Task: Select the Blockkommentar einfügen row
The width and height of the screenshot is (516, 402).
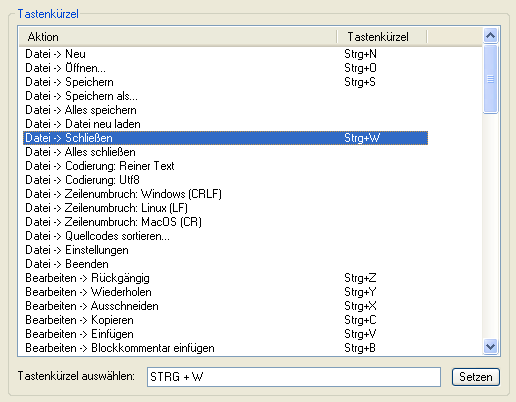Action: click(x=225, y=348)
